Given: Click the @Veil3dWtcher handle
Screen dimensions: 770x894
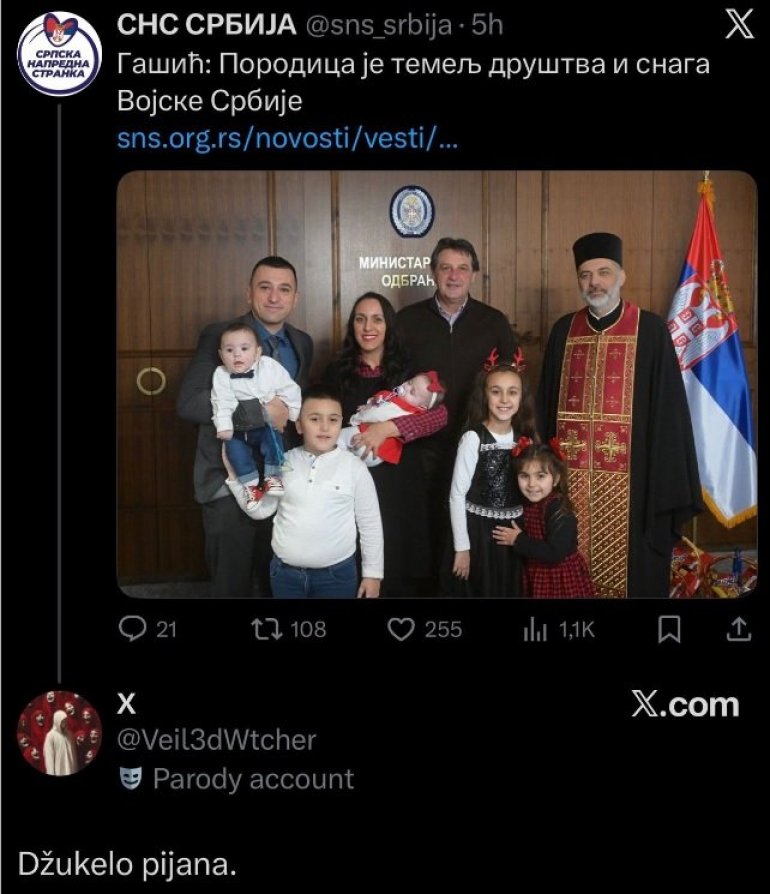Looking at the screenshot, I should click(217, 741).
